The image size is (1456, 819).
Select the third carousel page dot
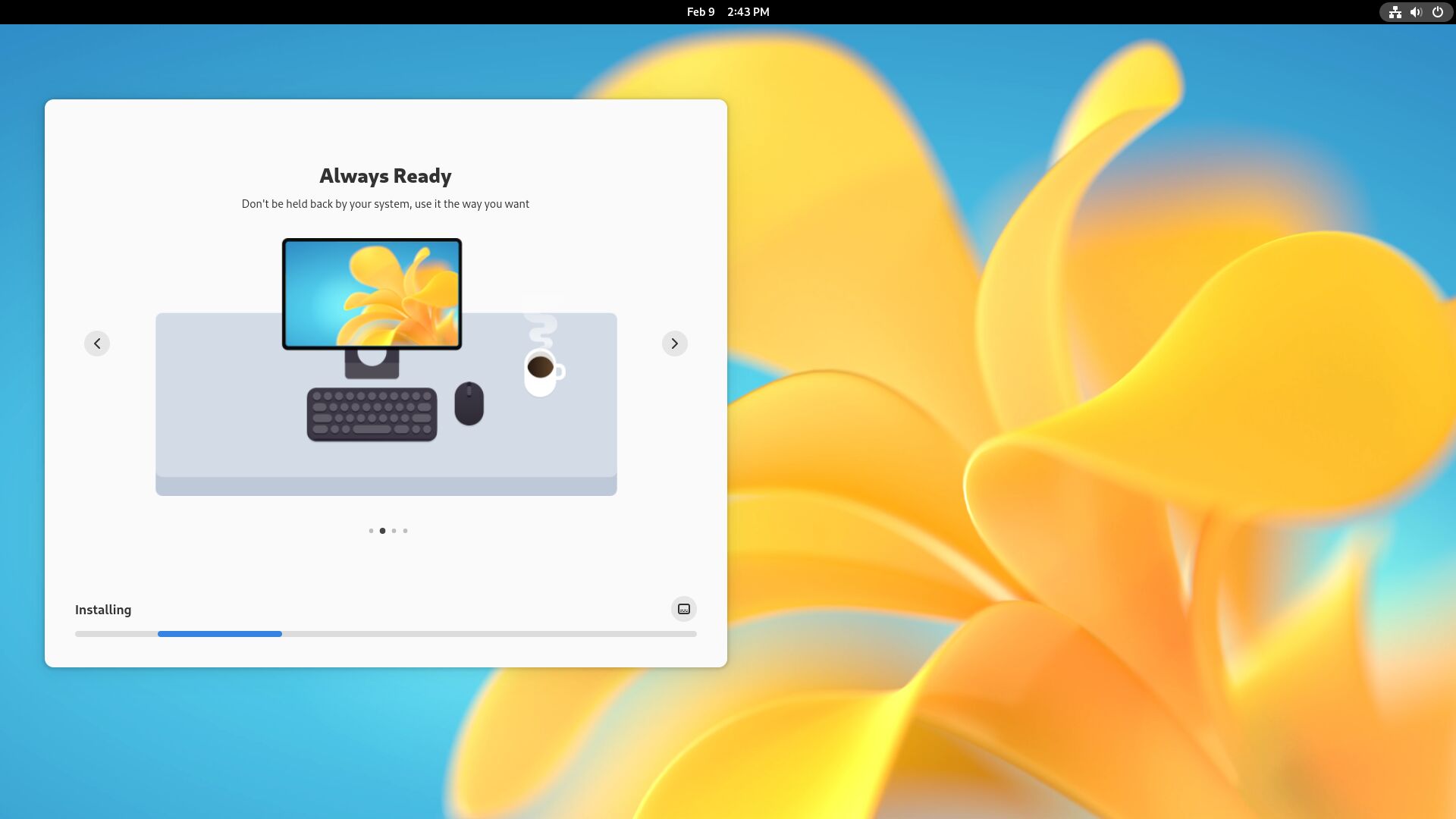(x=394, y=531)
